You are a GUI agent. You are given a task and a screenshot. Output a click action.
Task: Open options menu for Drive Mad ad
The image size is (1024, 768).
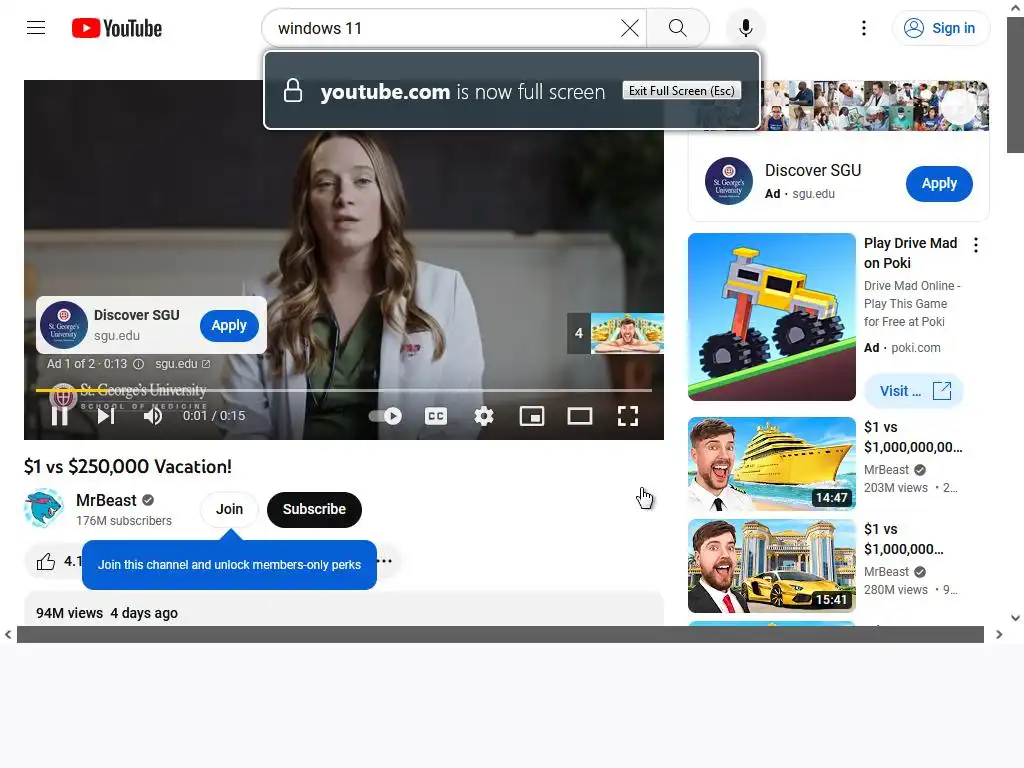976,245
